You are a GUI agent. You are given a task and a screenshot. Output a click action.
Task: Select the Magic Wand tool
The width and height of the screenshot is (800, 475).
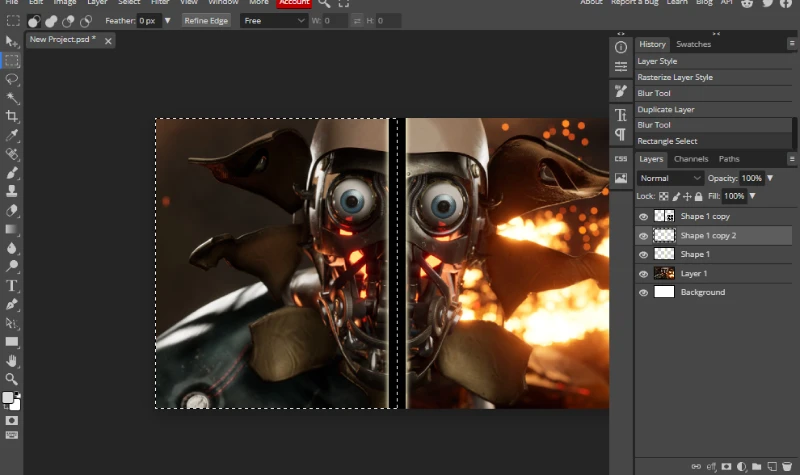click(x=12, y=97)
